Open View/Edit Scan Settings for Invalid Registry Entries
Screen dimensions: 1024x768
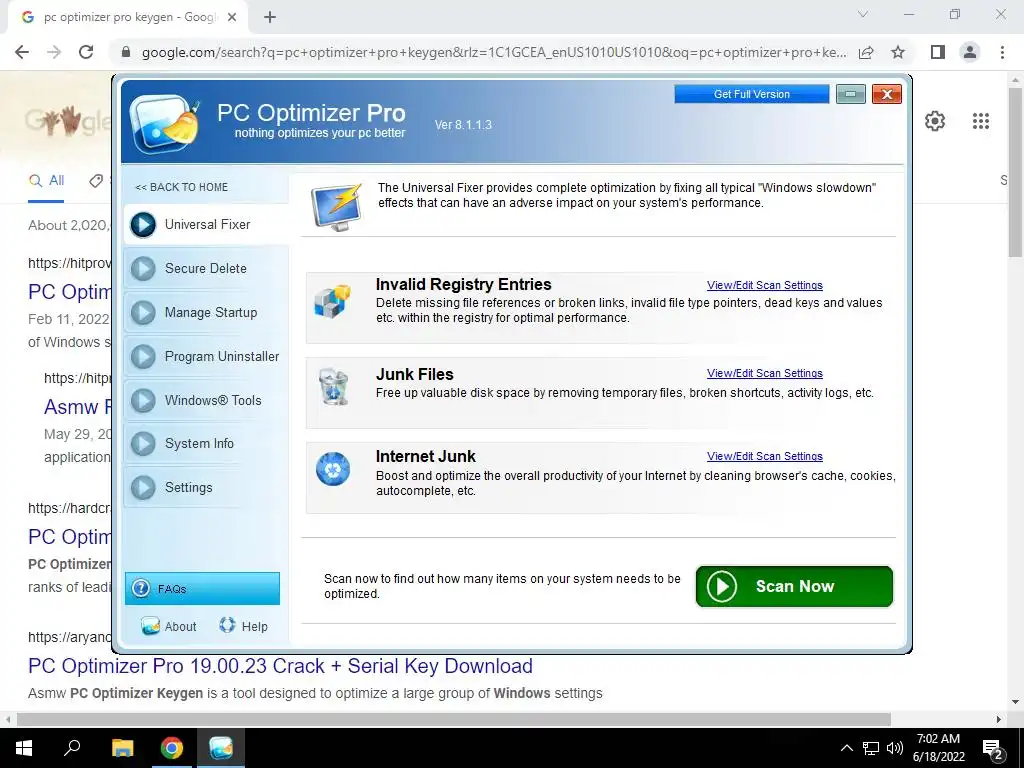coord(765,285)
